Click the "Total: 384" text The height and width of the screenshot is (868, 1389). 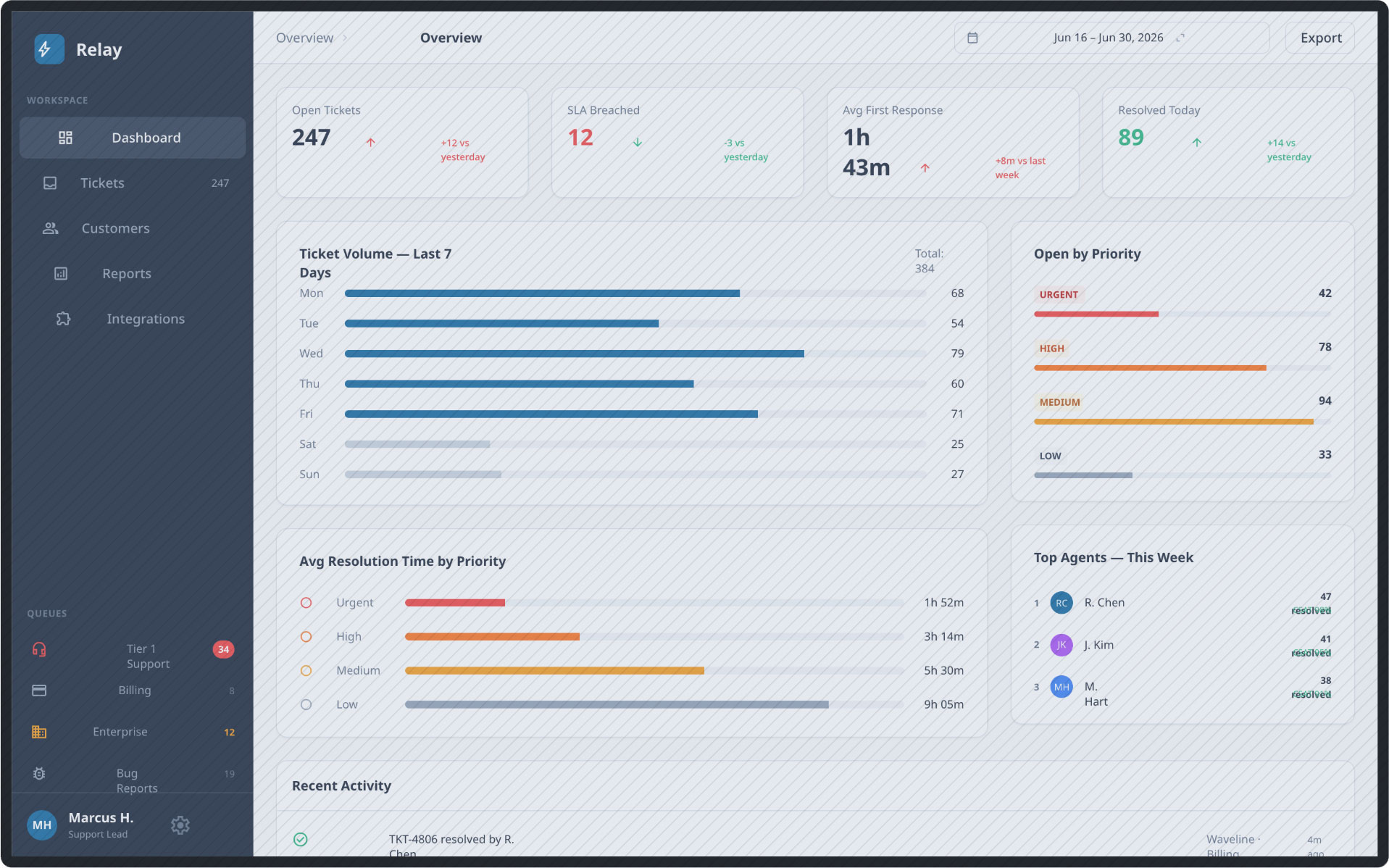coord(929,261)
